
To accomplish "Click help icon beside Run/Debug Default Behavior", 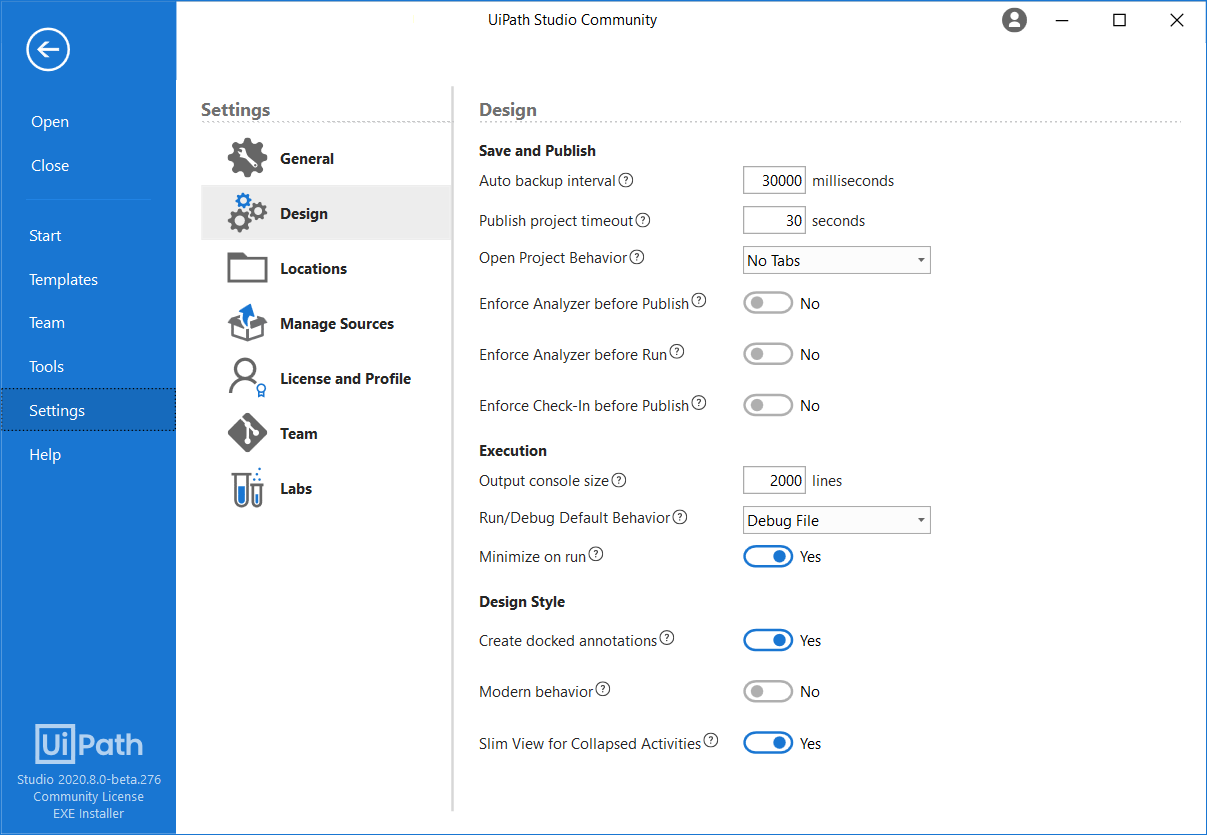I will pyautogui.click(x=680, y=517).
